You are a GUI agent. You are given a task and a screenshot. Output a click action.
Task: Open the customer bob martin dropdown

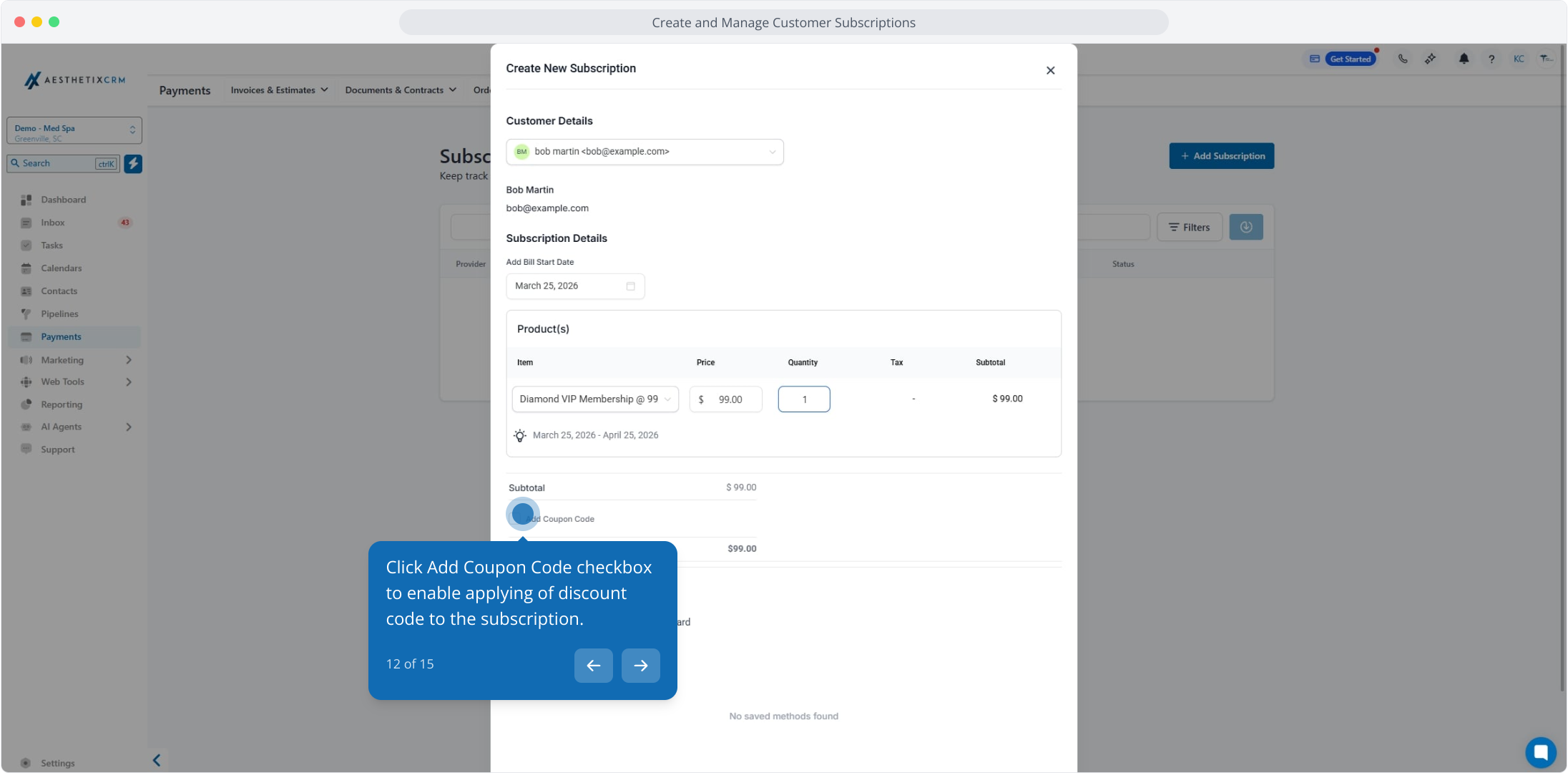[645, 152]
